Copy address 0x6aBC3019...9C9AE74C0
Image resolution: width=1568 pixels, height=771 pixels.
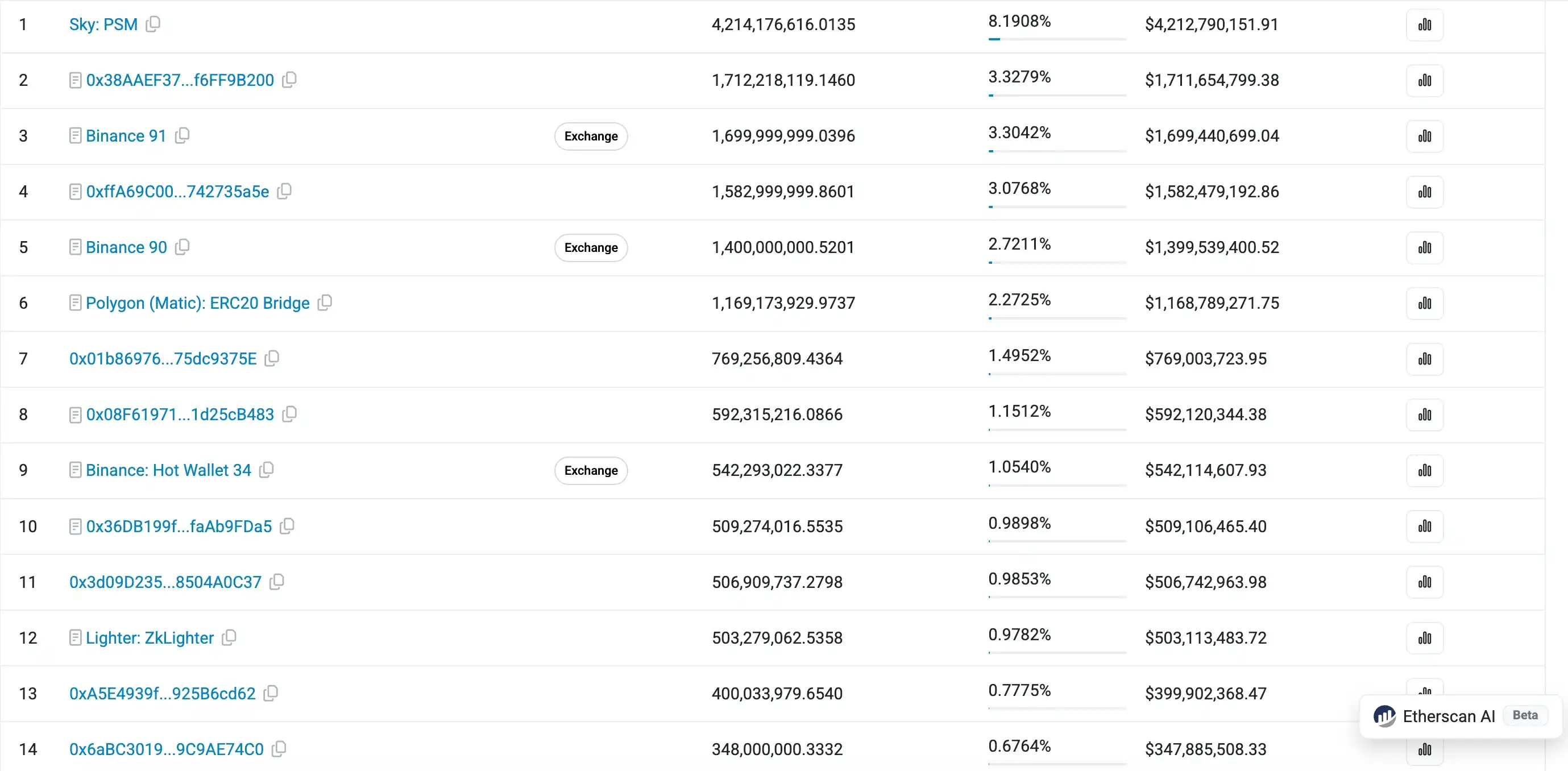pos(279,748)
